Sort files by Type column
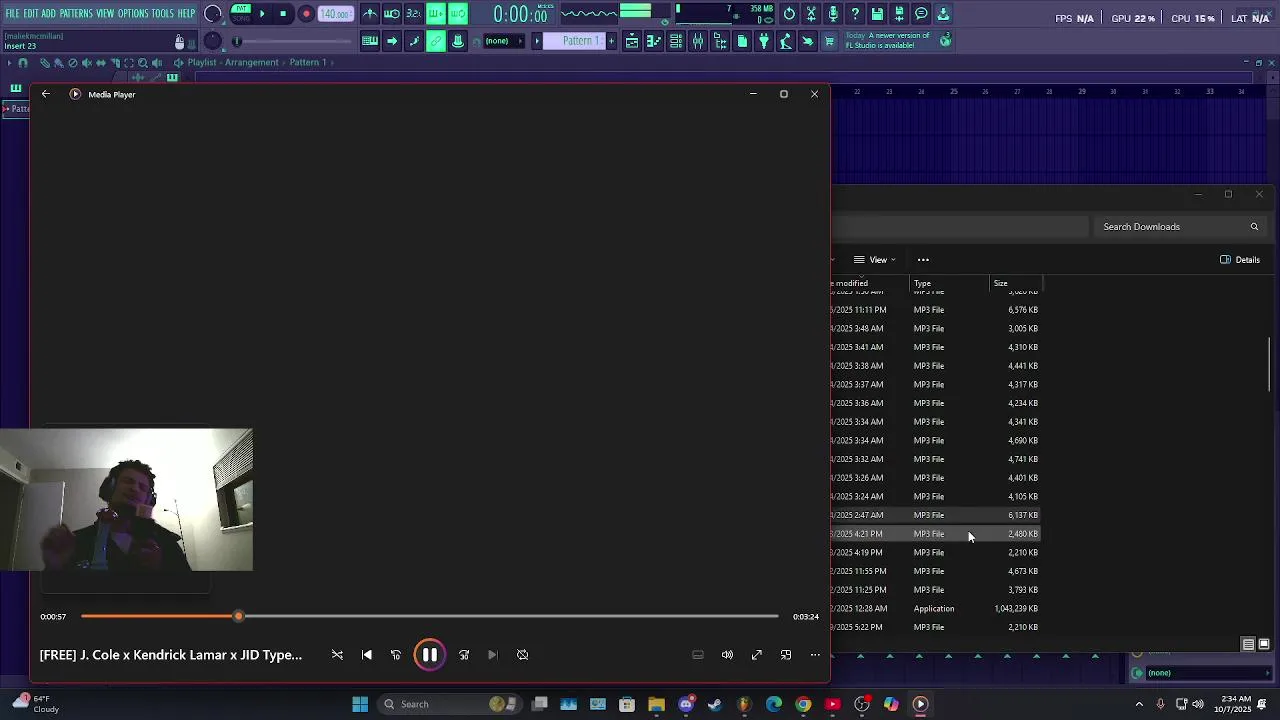 pyautogui.click(x=948, y=283)
